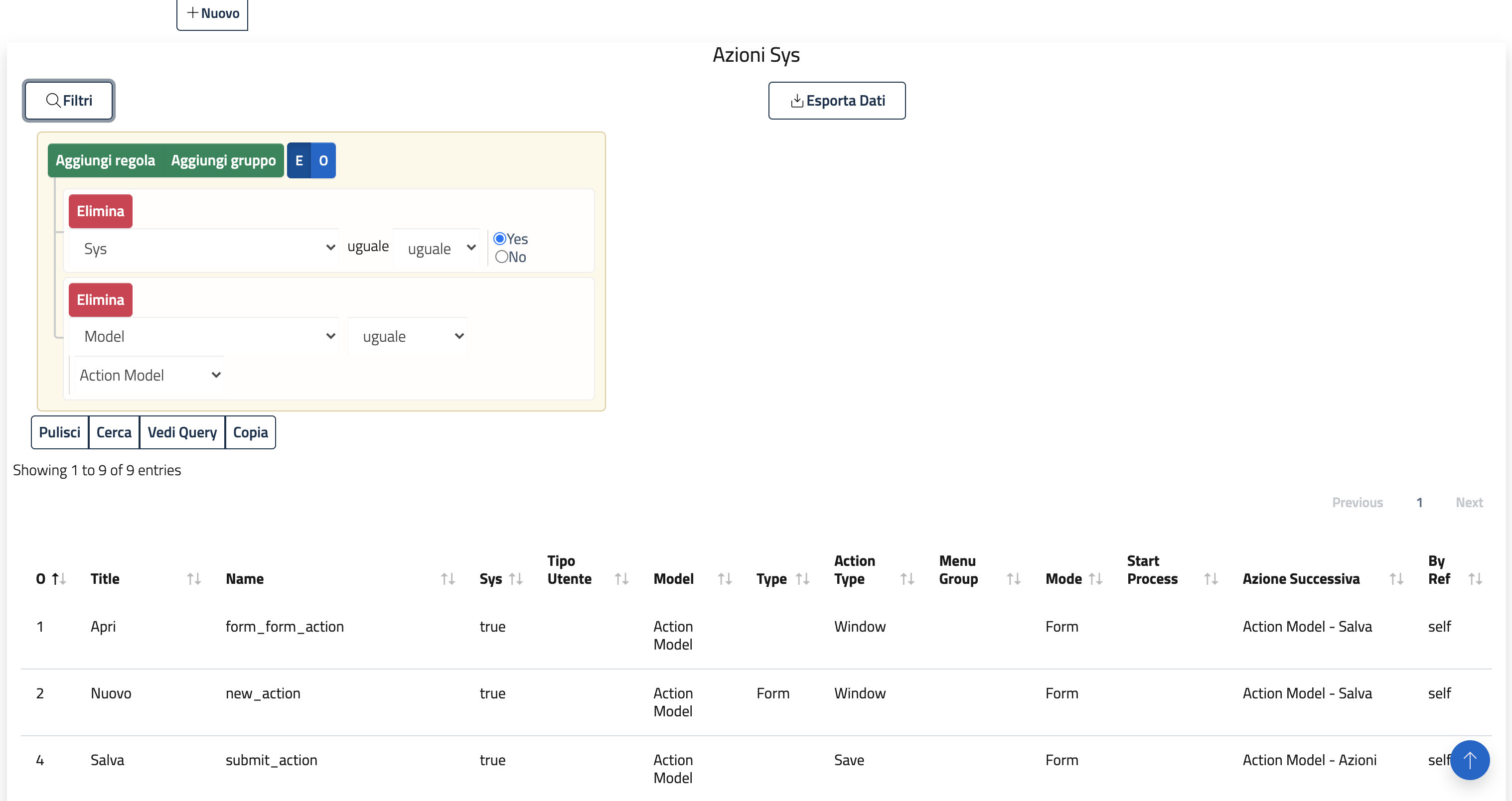Open the Action Model value dropdown
This screenshot has width=1512, height=801.
click(x=149, y=375)
